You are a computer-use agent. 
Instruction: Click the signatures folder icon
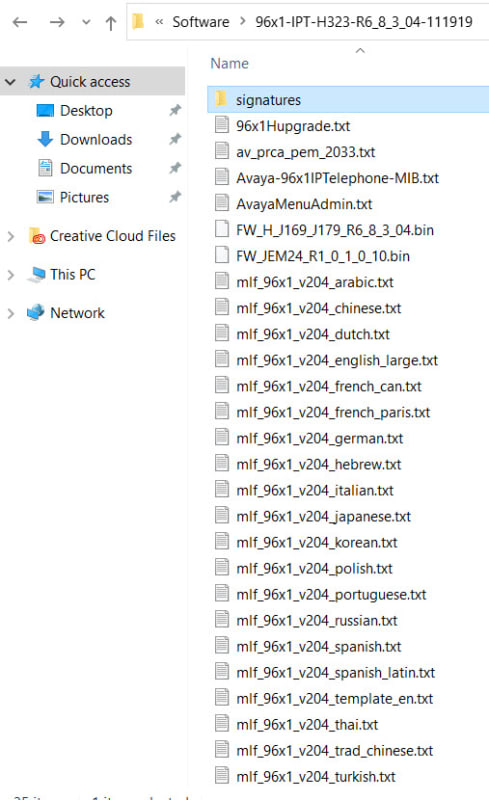tap(222, 98)
